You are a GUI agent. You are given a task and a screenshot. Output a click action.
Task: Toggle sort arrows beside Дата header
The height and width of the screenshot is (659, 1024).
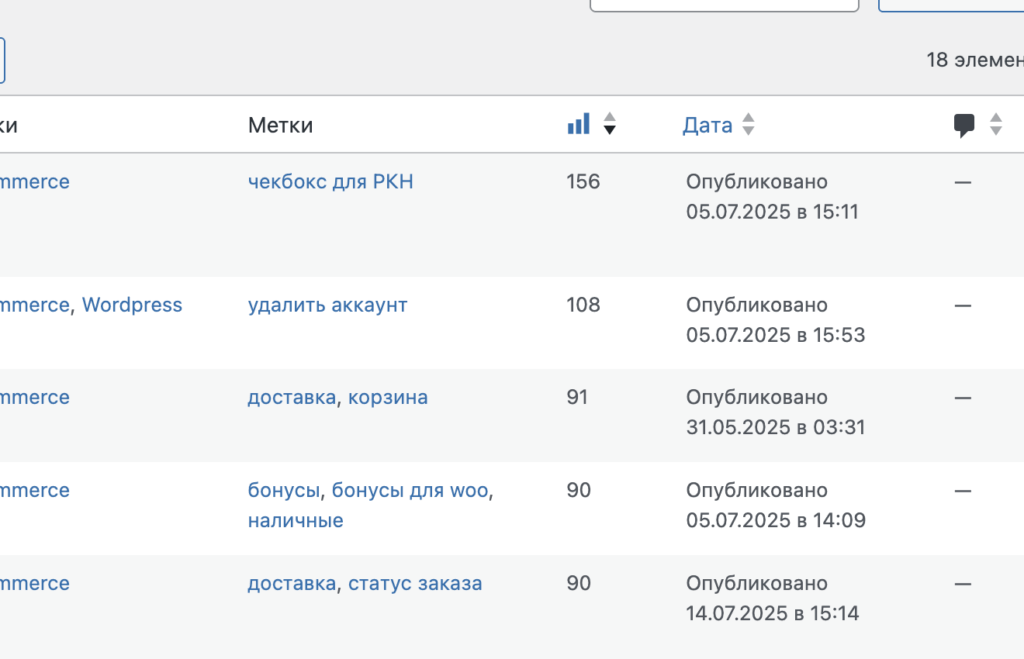pos(748,124)
